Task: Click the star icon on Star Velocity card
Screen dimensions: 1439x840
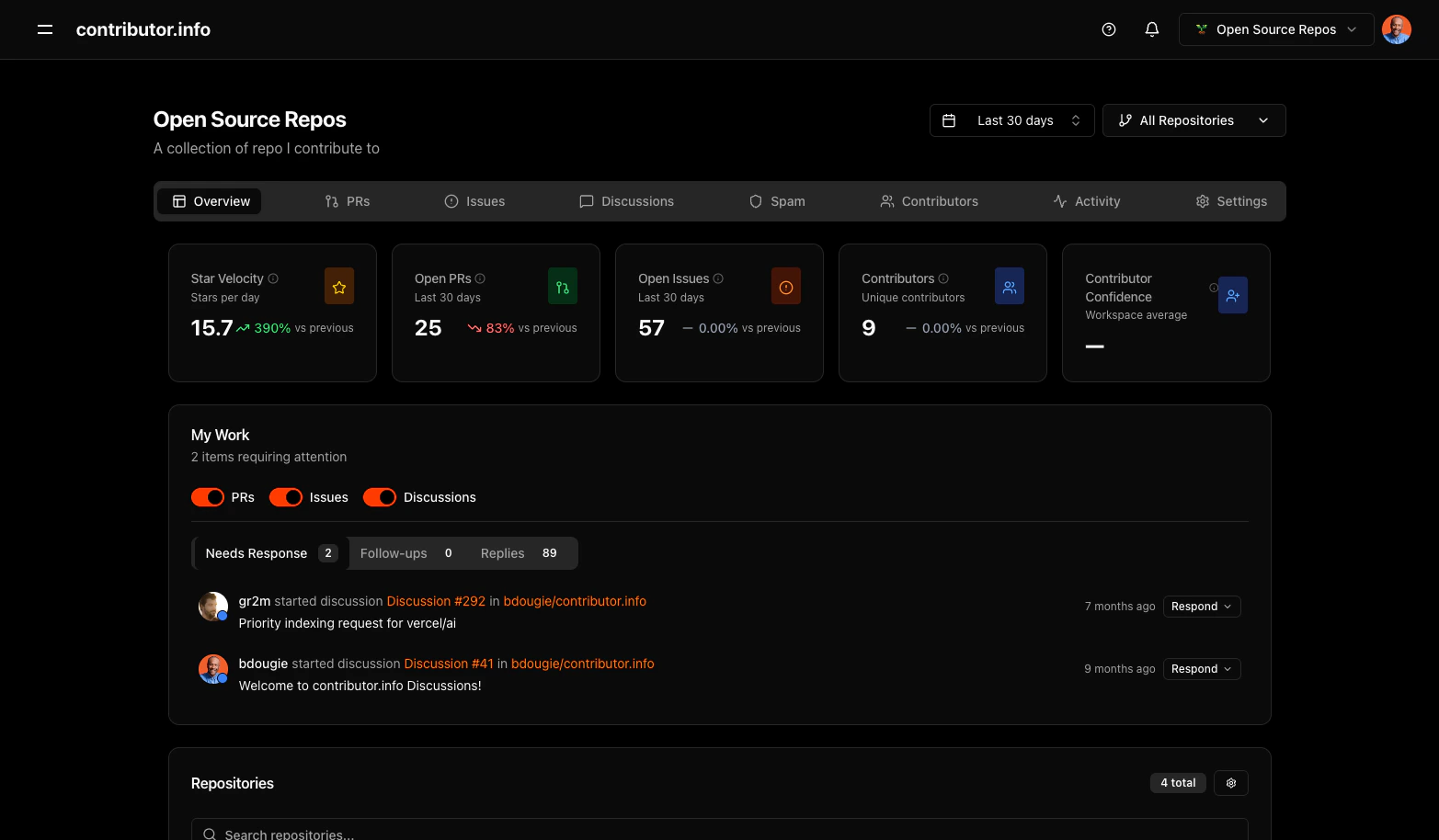Action: click(x=338, y=286)
